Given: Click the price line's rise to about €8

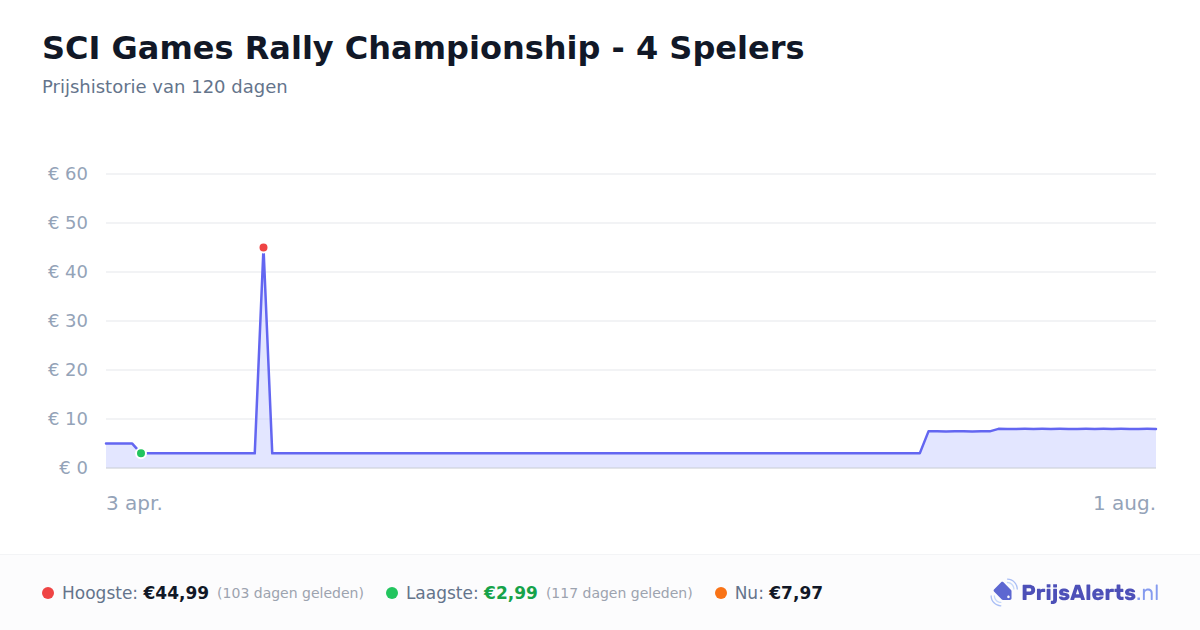Looking at the screenshot, I should (x=924, y=442).
